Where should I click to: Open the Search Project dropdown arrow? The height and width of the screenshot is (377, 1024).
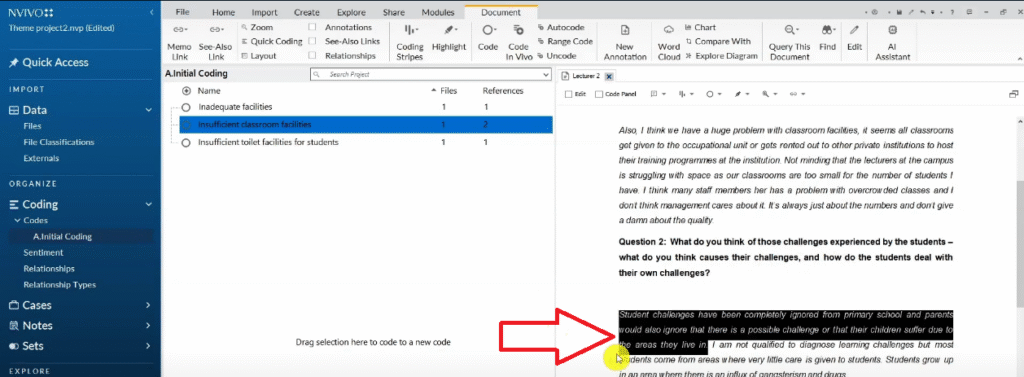tap(546, 75)
